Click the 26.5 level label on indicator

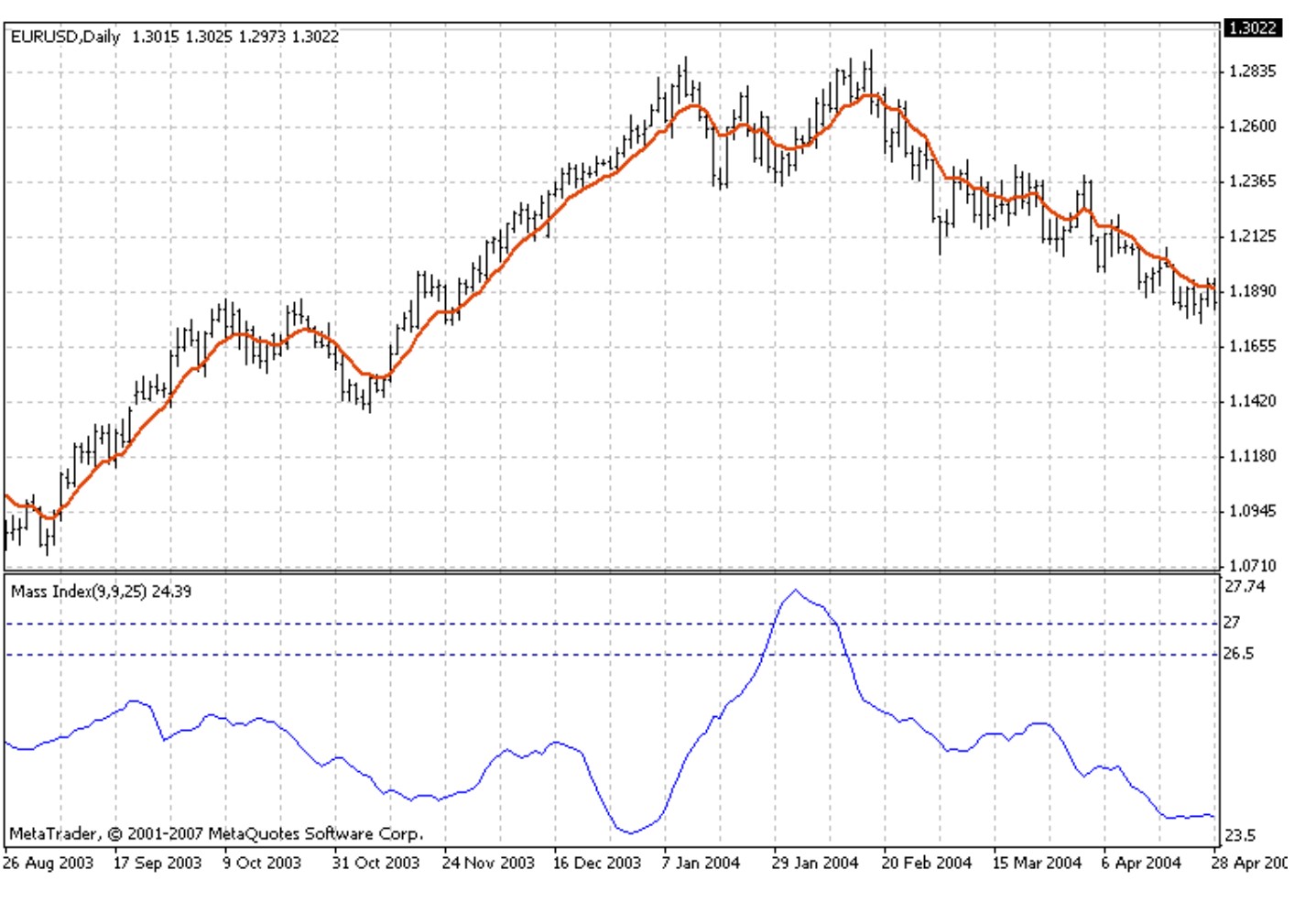tap(1238, 654)
